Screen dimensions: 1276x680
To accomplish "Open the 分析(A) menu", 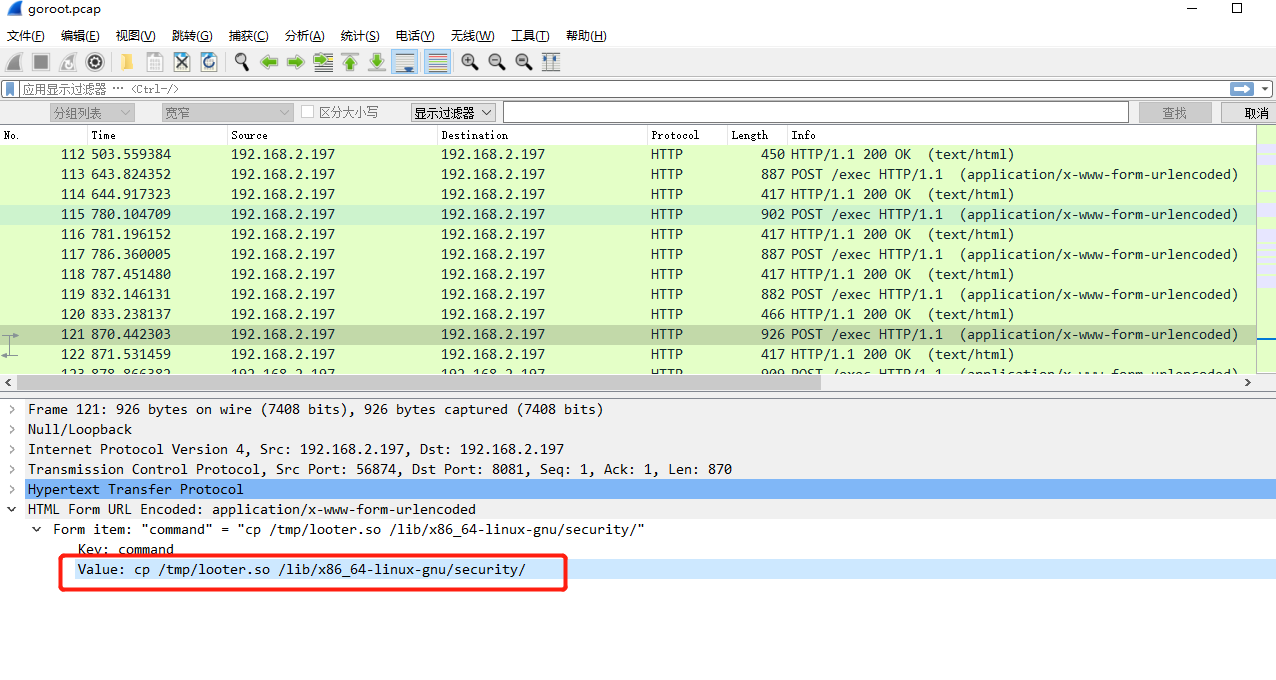I will (305, 36).
